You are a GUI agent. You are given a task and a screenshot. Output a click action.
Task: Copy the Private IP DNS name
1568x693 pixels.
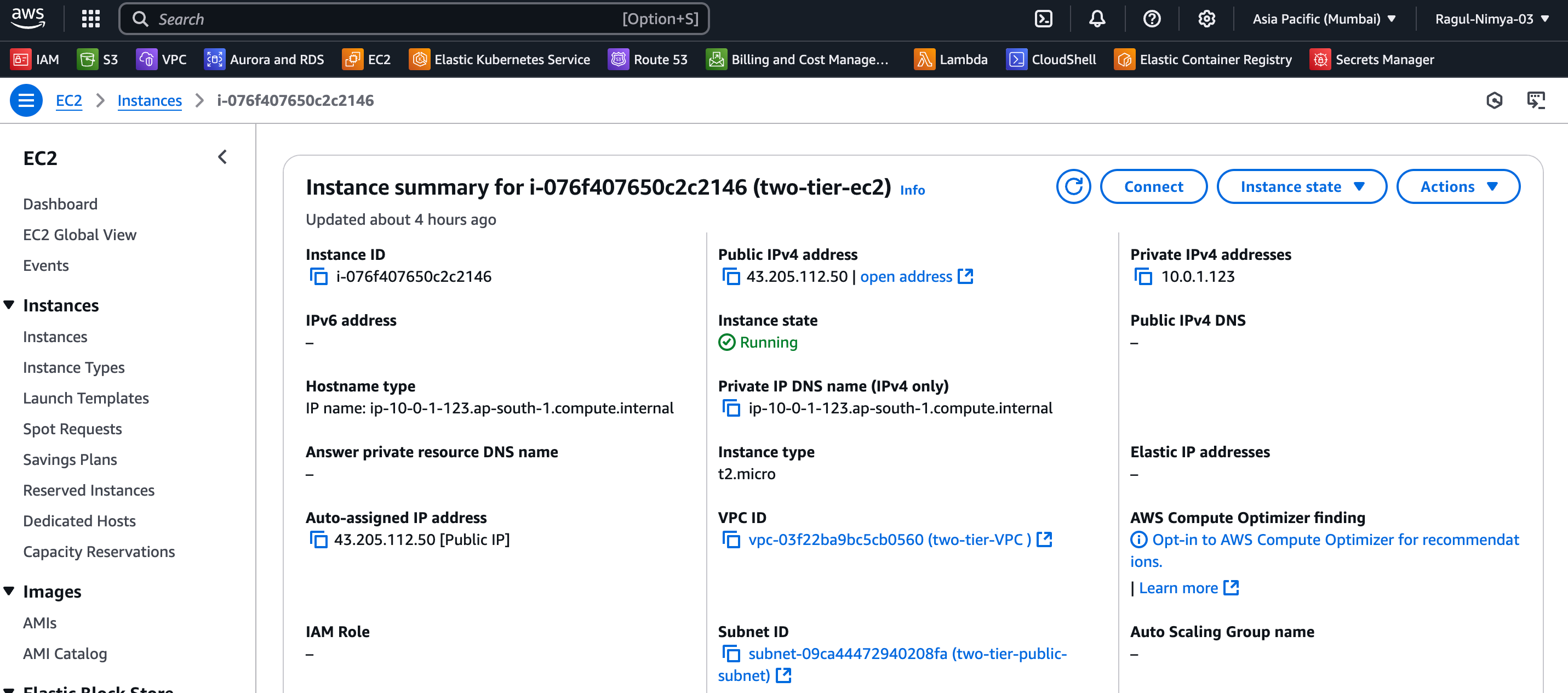click(x=730, y=408)
